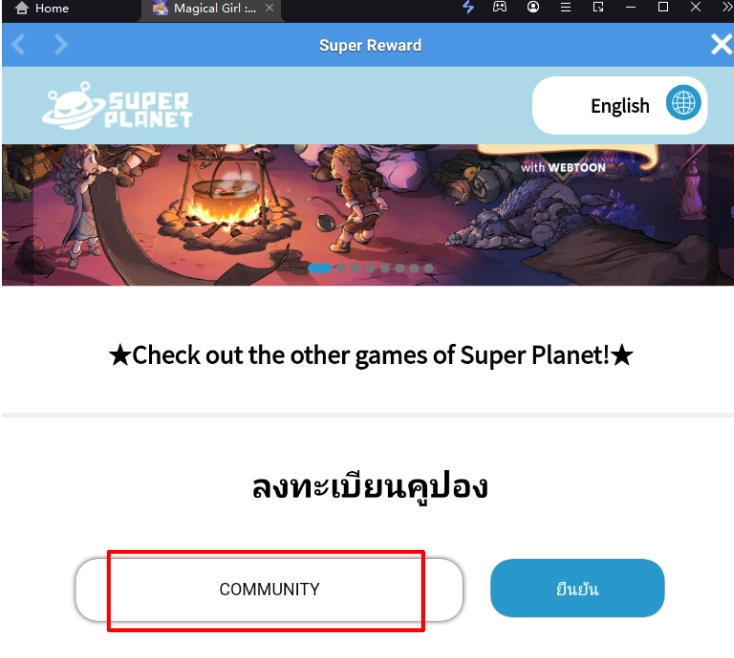
Task: Click the lightning bolt boost icon
Action: tap(468, 7)
